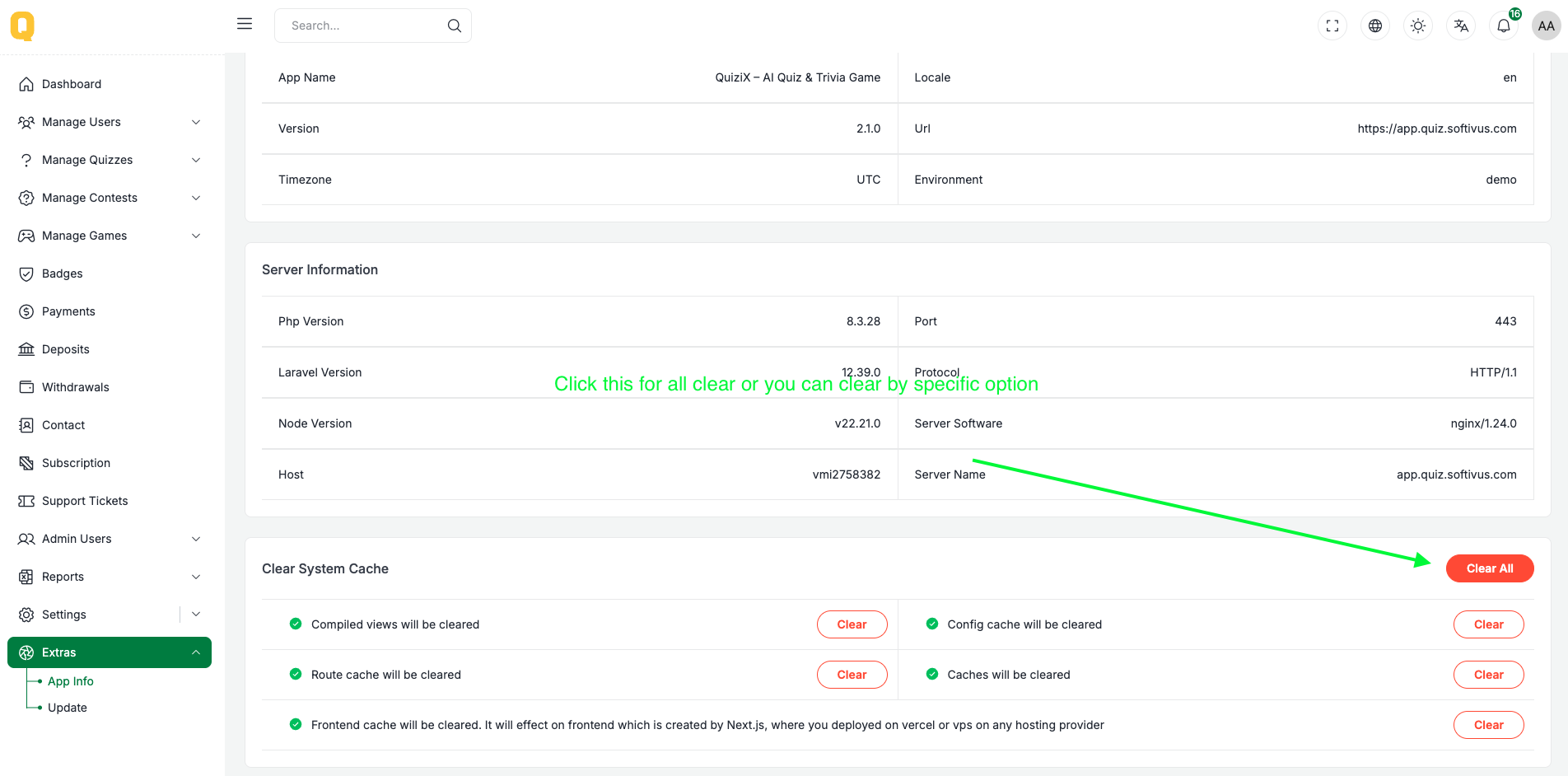Click the AA user avatar
Screen dimensions: 1568x776
[1546, 26]
